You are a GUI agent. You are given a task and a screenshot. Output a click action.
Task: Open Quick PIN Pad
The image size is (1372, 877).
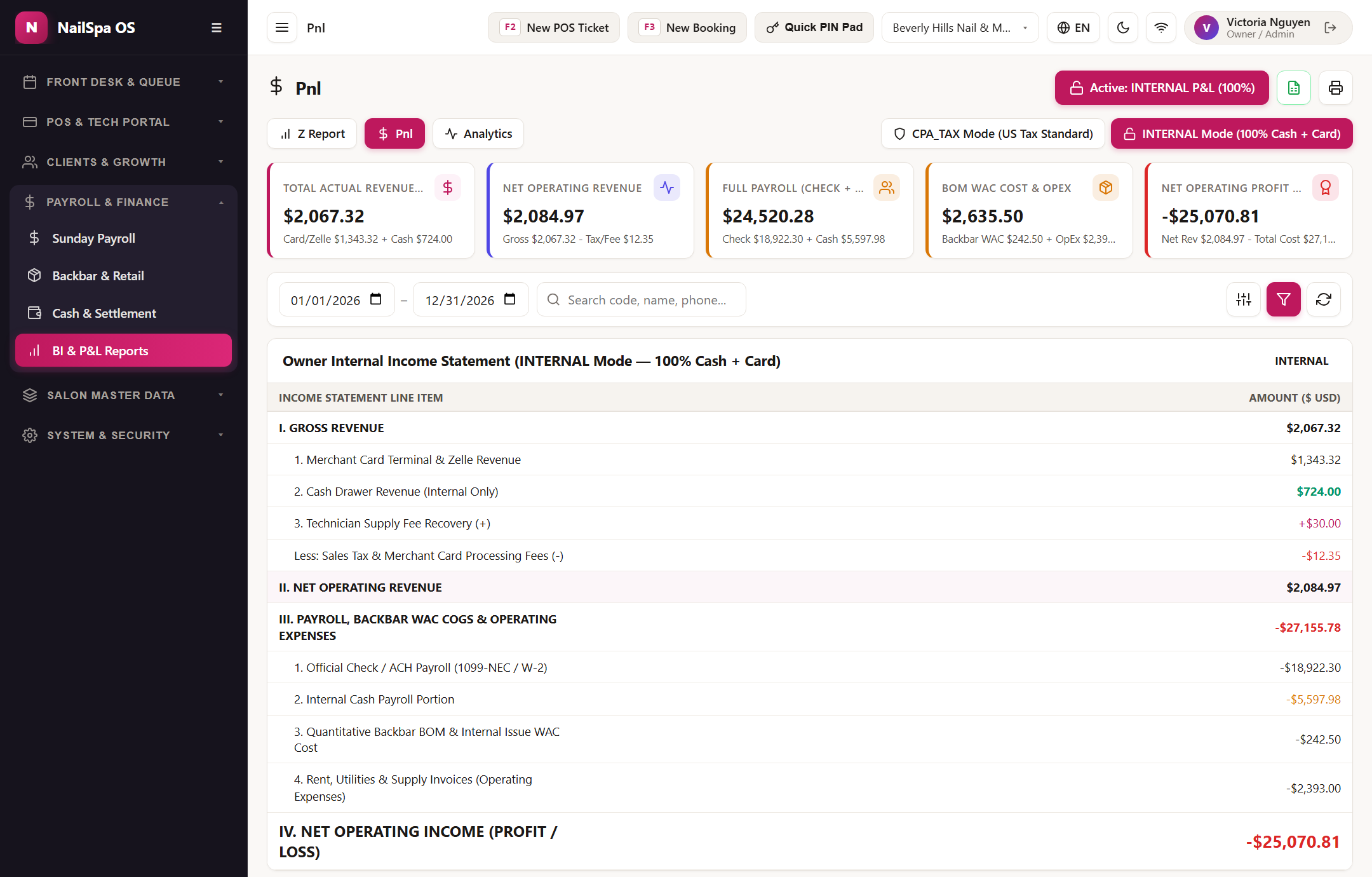(x=814, y=28)
